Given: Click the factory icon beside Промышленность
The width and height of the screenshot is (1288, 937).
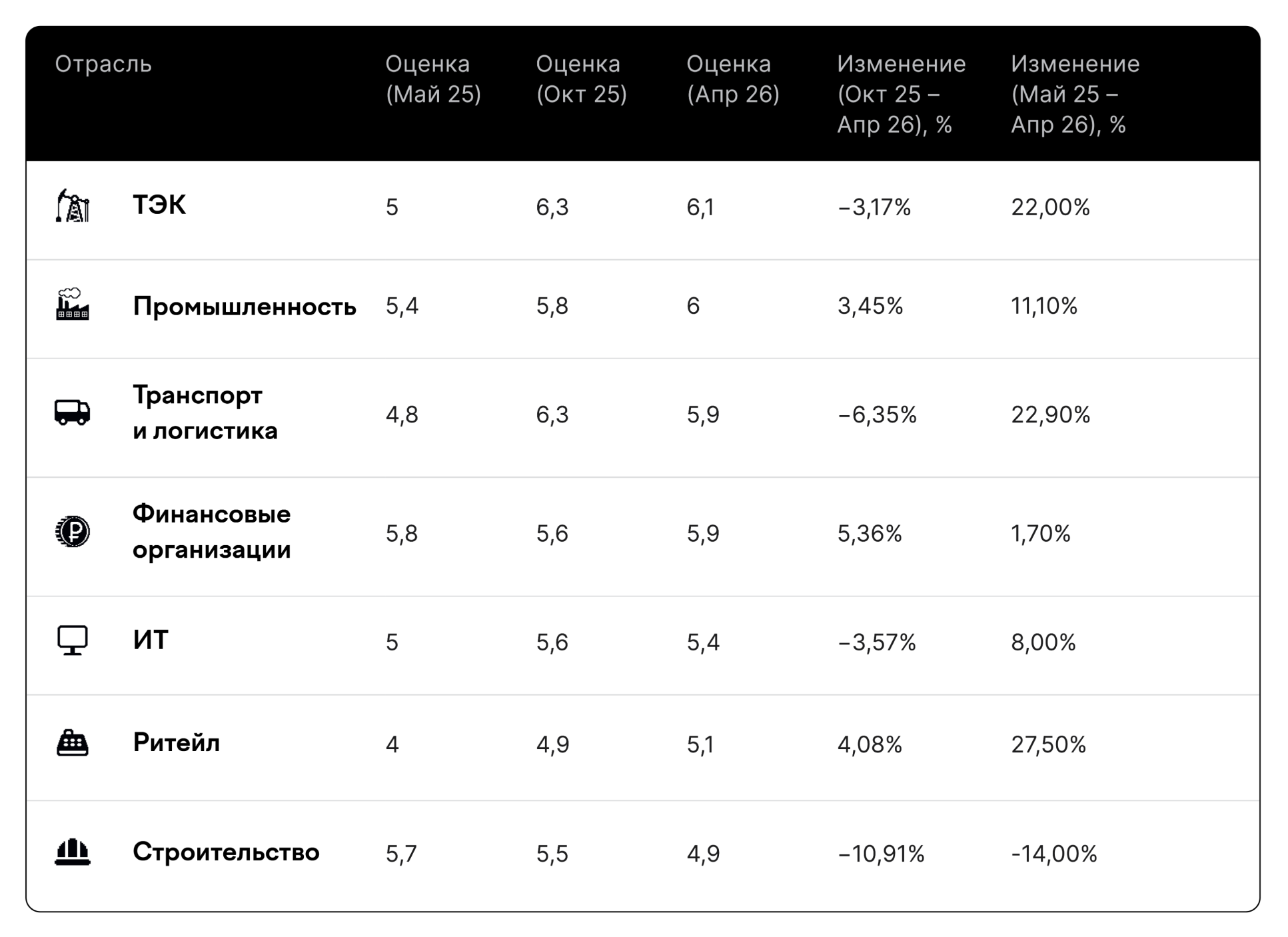Looking at the screenshot, I should [x=73, y=305].
